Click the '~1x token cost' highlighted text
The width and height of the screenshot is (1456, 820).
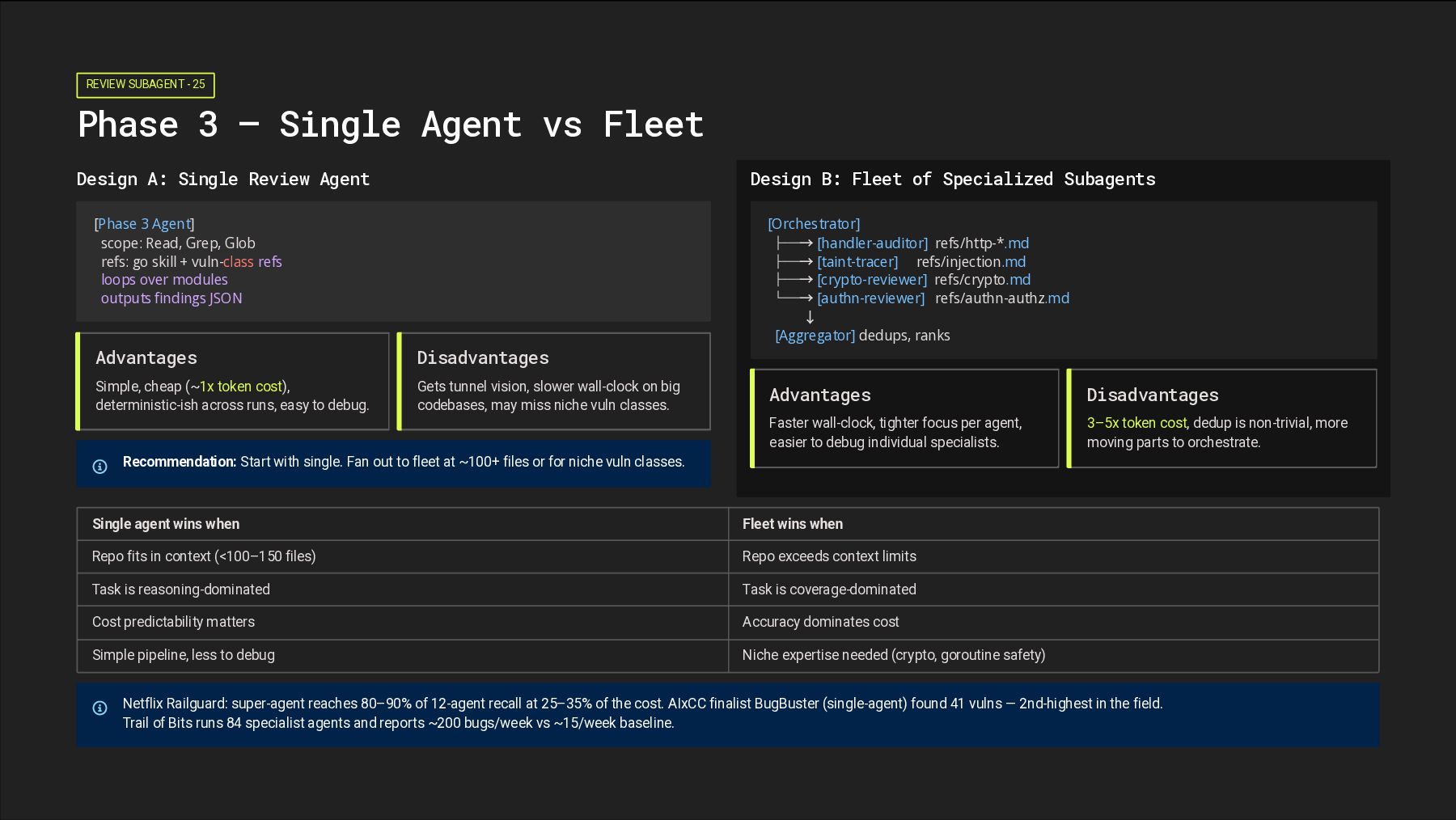(236, 387)
